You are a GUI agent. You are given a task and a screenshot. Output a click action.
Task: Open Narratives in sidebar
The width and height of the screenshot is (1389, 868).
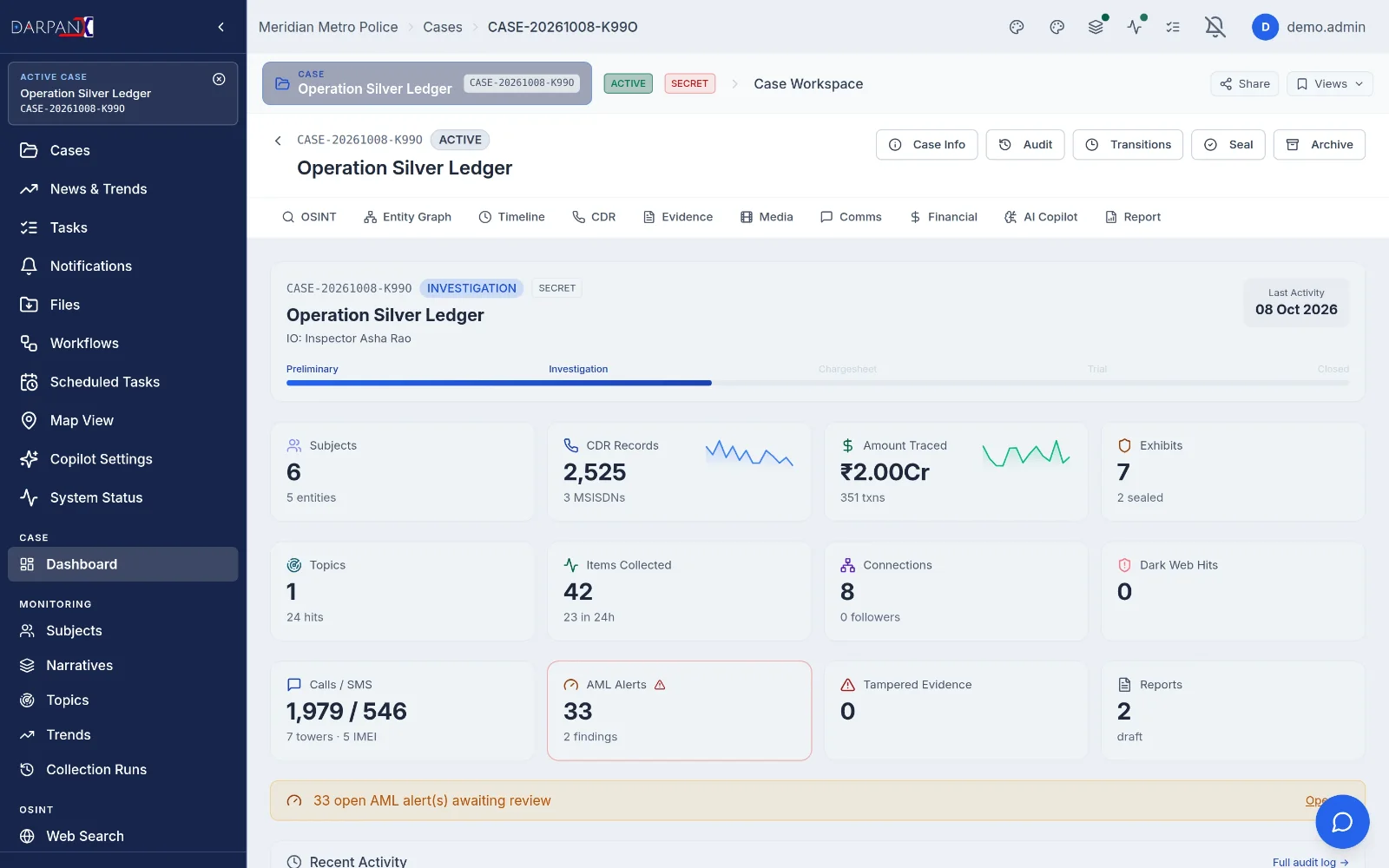coord(123,666)
